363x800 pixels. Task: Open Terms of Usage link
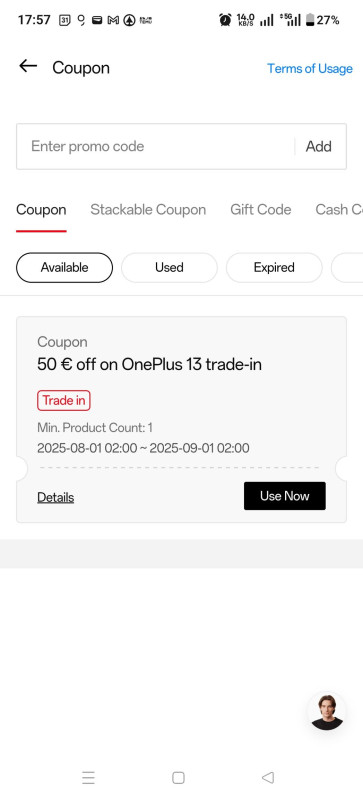[310, 68]
